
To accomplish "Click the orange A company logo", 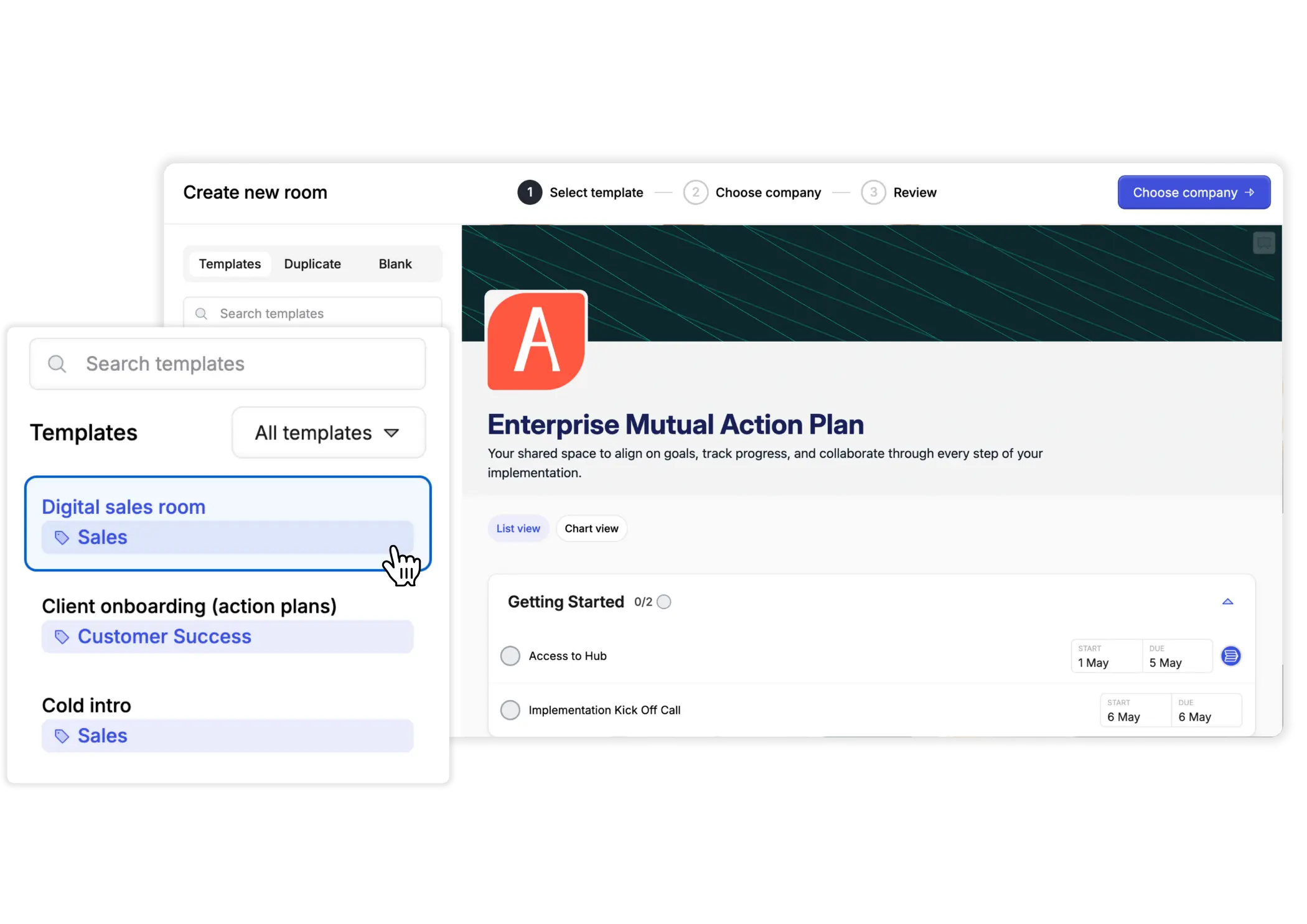I will click(x=536, y=341).
